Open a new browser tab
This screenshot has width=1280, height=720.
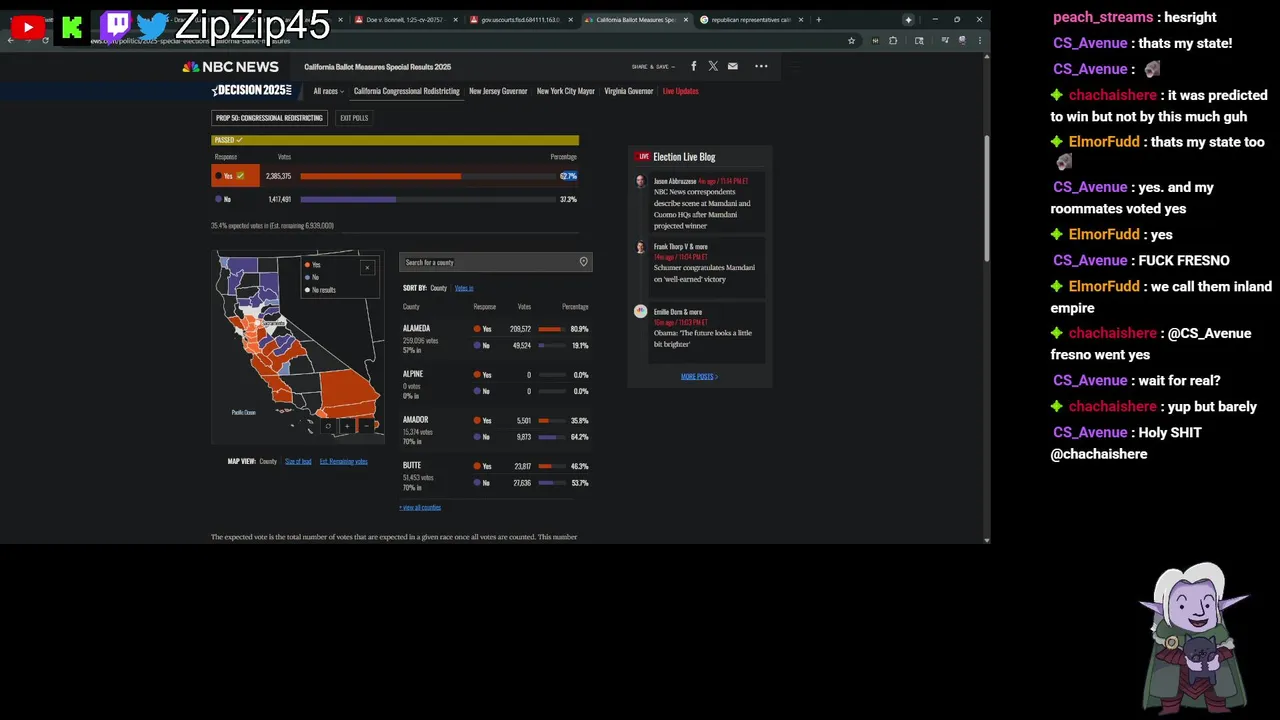[818, 19]
